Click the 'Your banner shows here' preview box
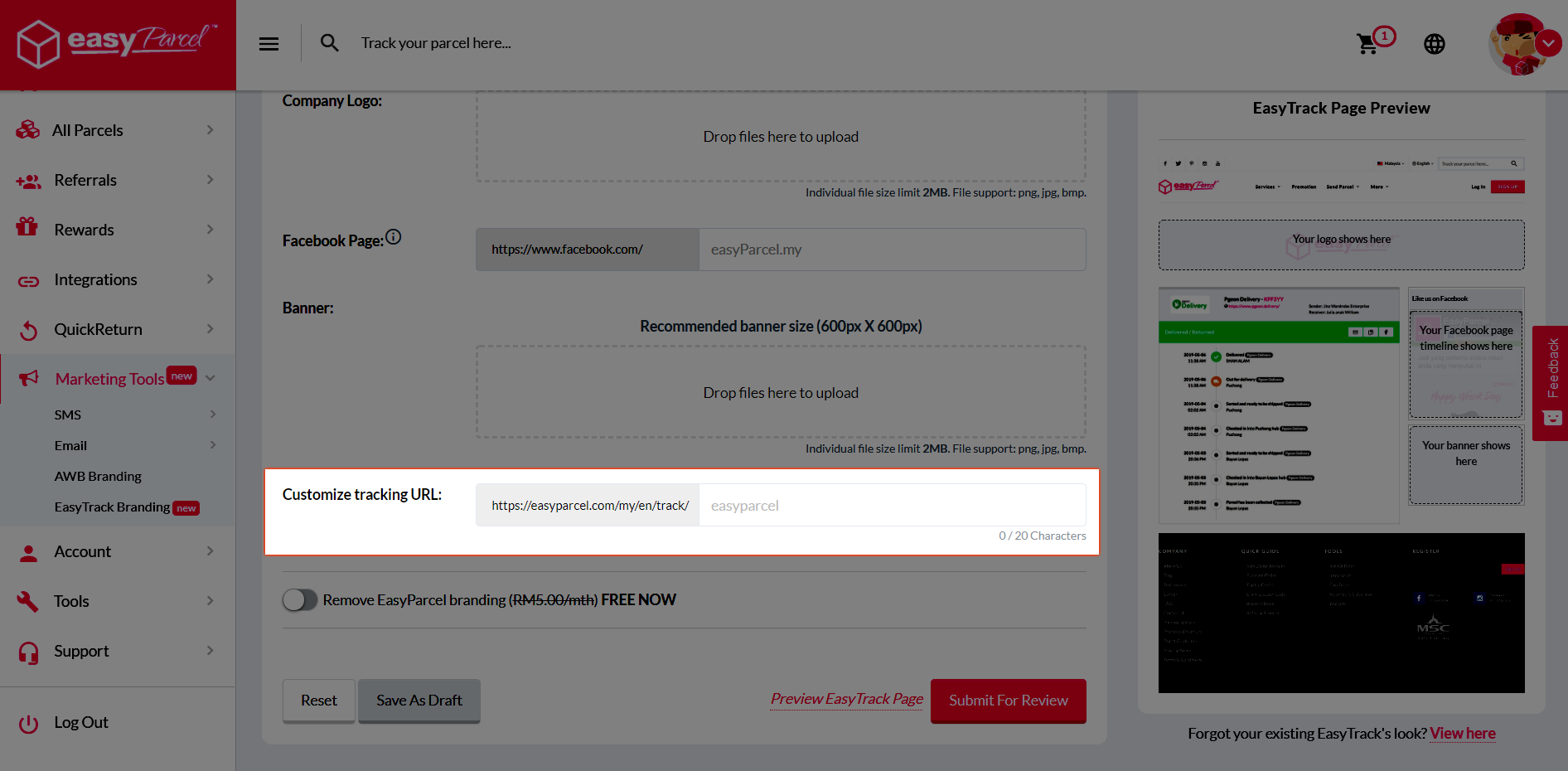The image size is (1568, 771). pyautogui.click(x=1466, y=464)
